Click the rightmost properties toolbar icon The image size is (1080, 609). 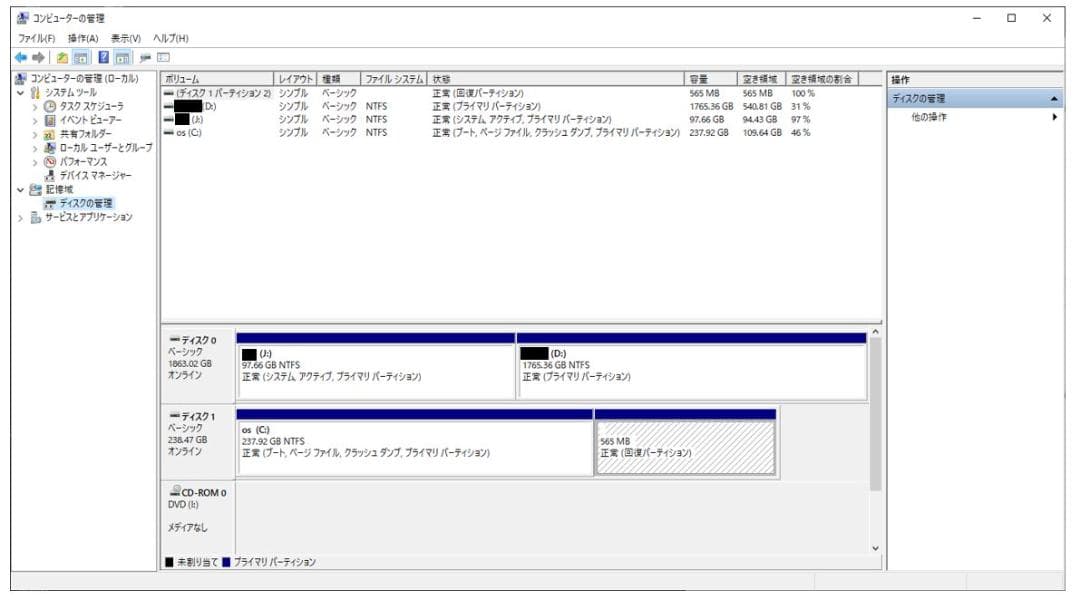pos(161,56)
